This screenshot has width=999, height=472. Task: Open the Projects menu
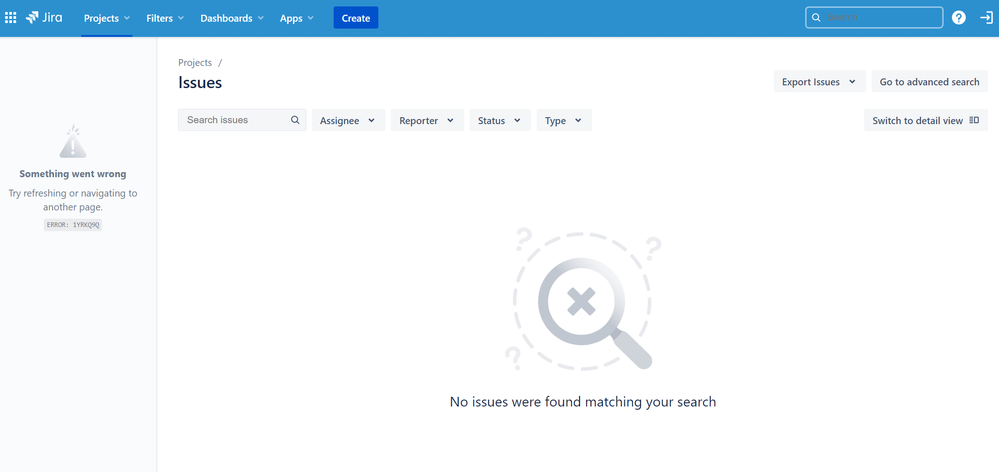click(106, 18)
